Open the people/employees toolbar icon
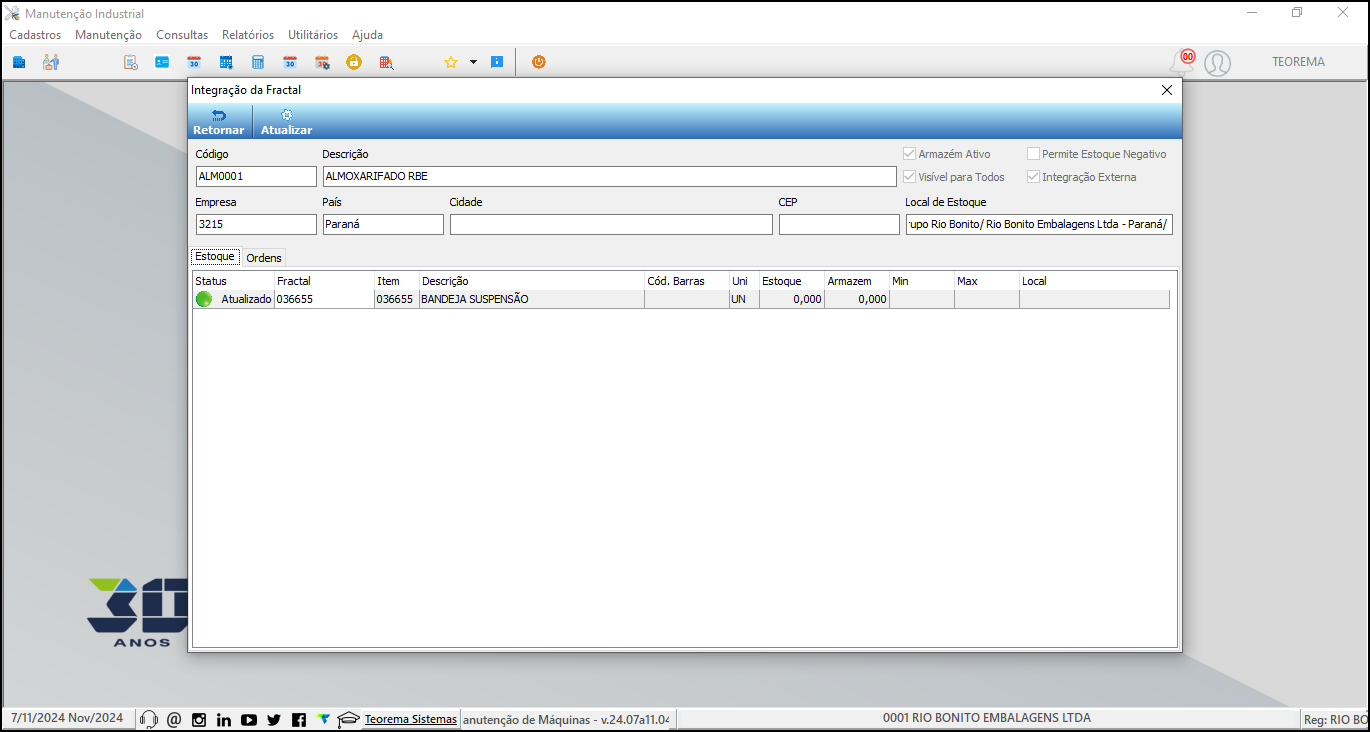This screenshot has height=732, width=1370. (51, 62)
